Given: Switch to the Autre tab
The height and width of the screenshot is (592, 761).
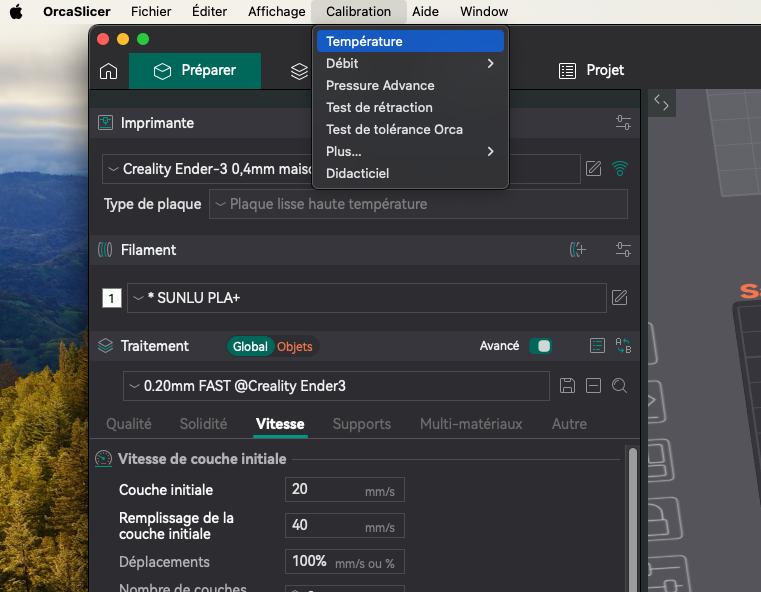Looking at the screenshot, I should tap(569, 424).
